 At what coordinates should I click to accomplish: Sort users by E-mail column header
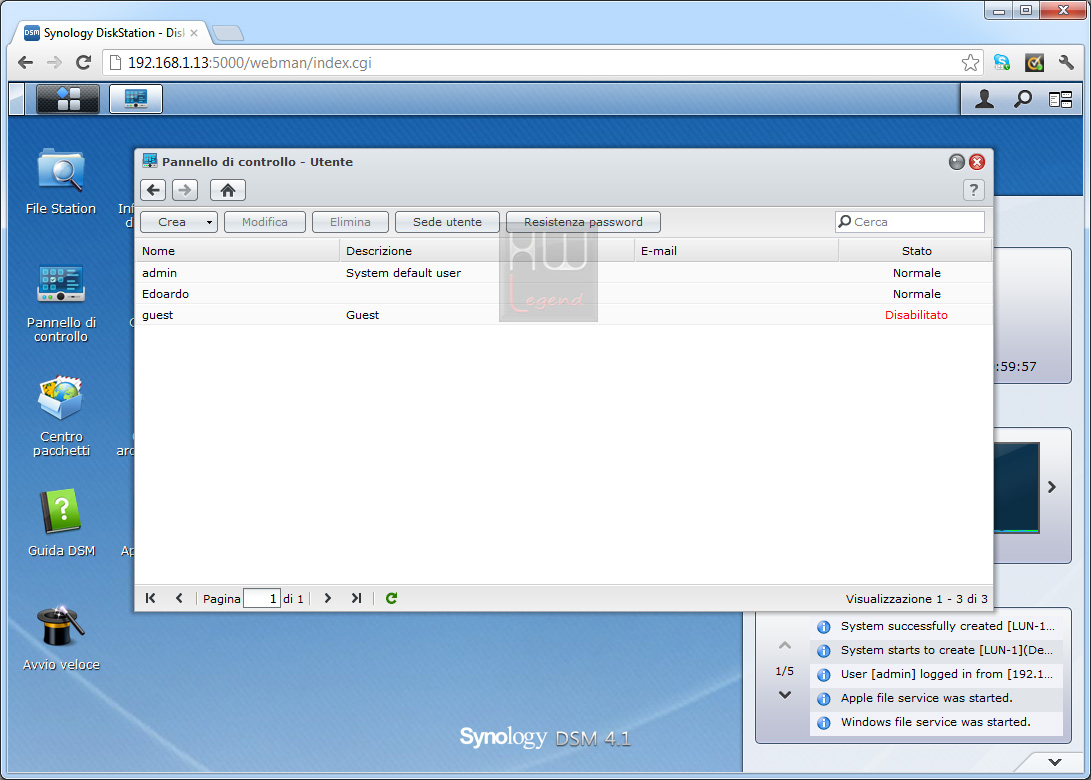(736, 250)
